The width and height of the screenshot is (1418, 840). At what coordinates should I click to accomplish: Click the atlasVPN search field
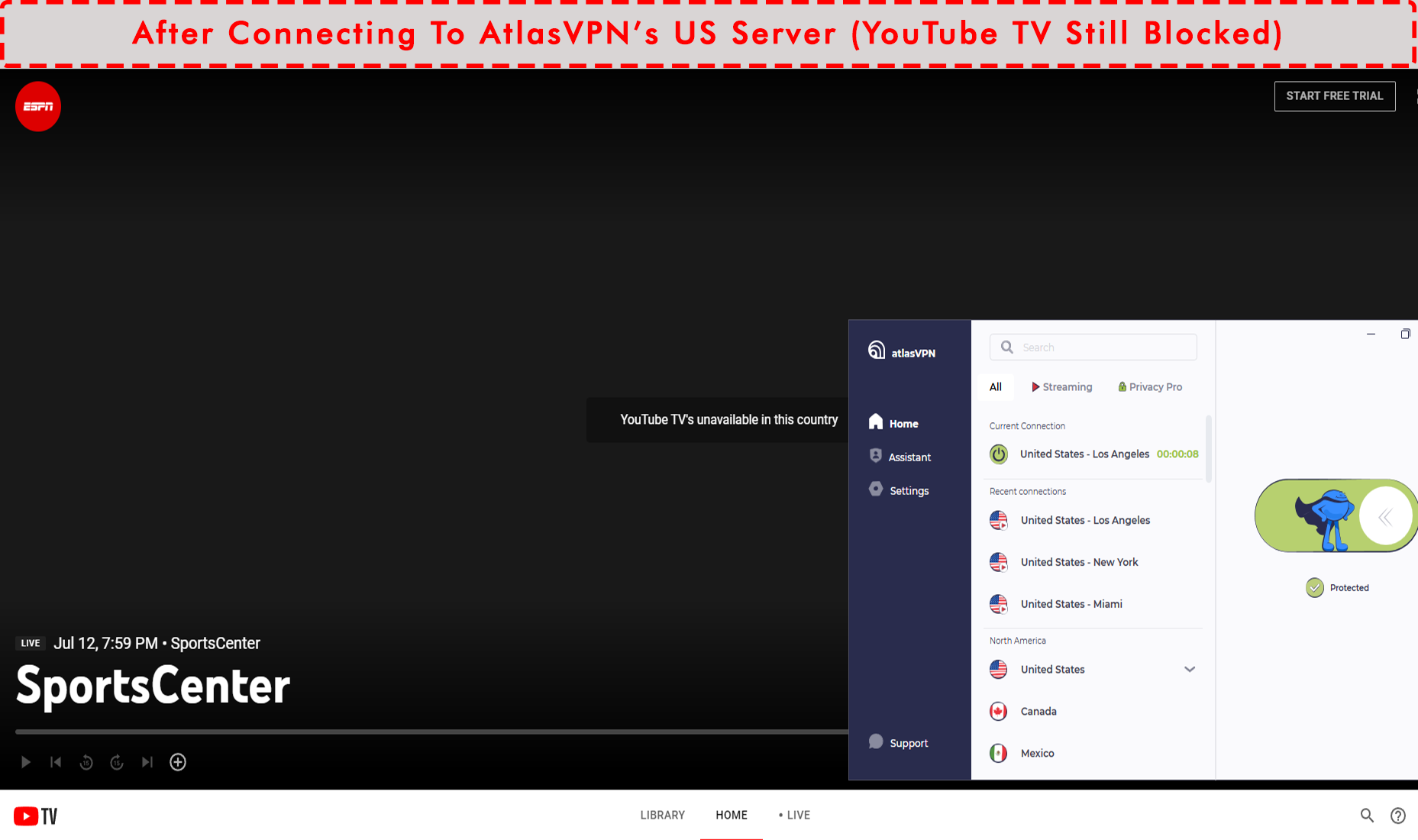1092,347
